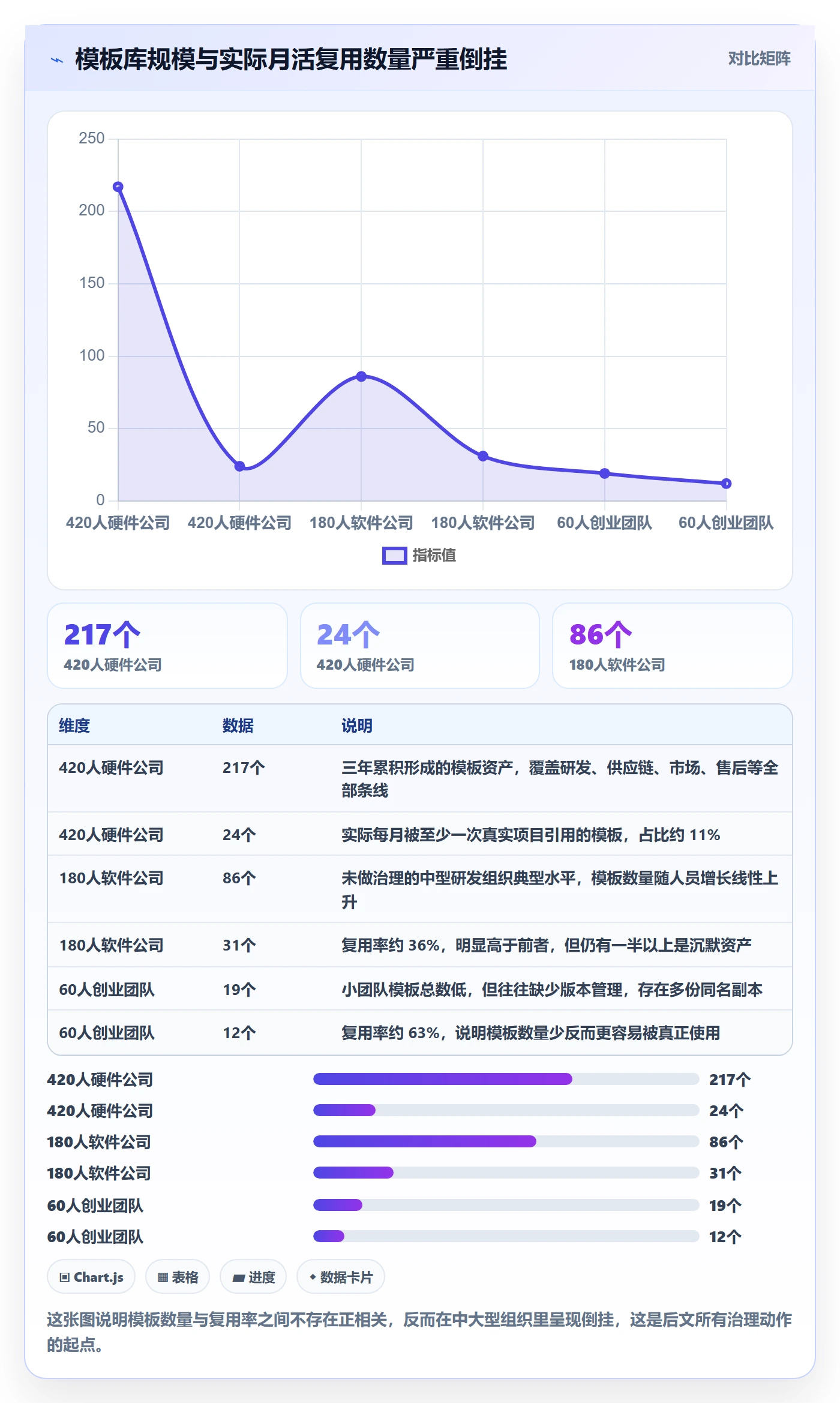
Task: Click the card title 模板库规模与实际月活复用数量严重倒挂
Action: [291, 59]
